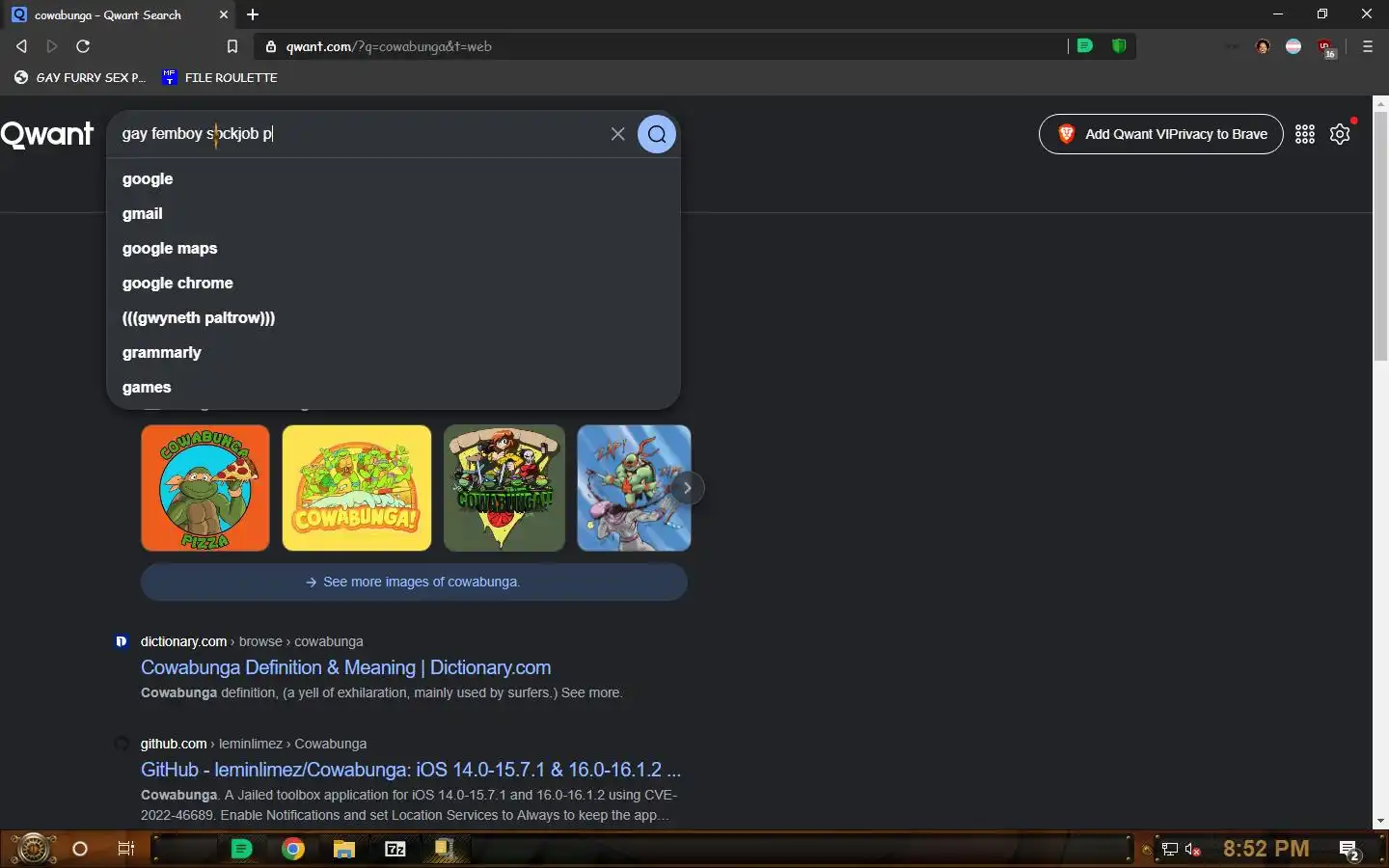Open the notification center with badge 2
Viewport: 1389px width, 868px height.
(1349, 850)
